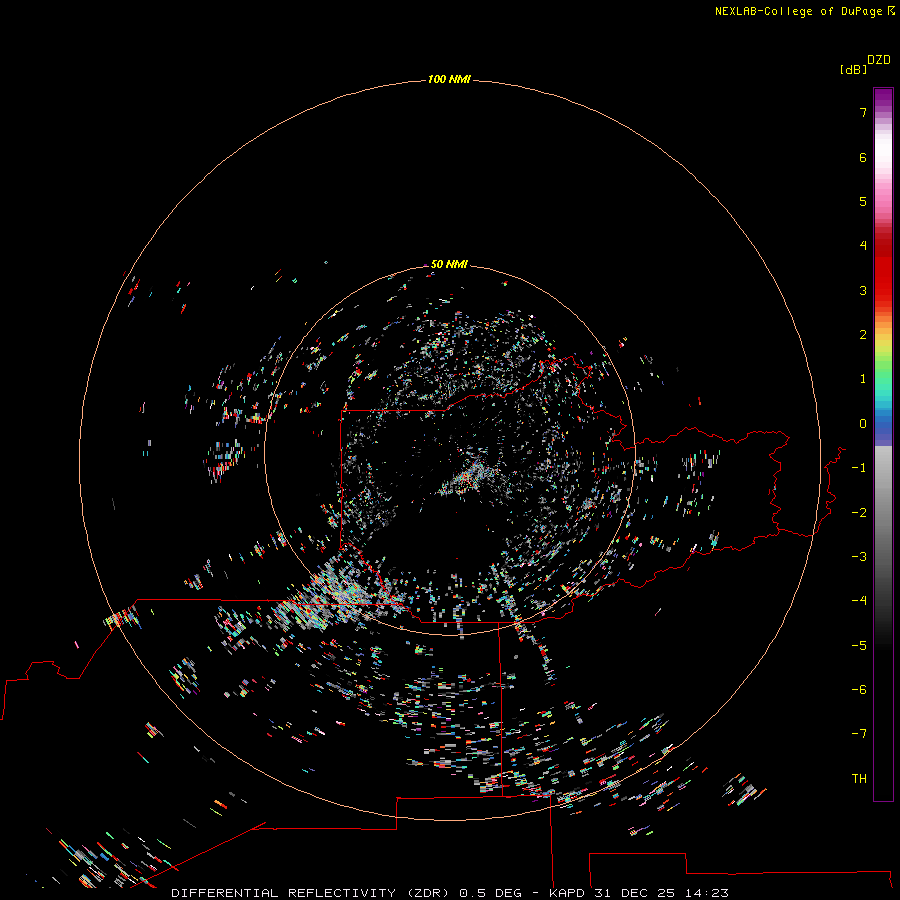Image resolution: width=900 pixels, height=900 pixels.
Task: Click the TH threshold label on the scale
Action: [859, 779]
